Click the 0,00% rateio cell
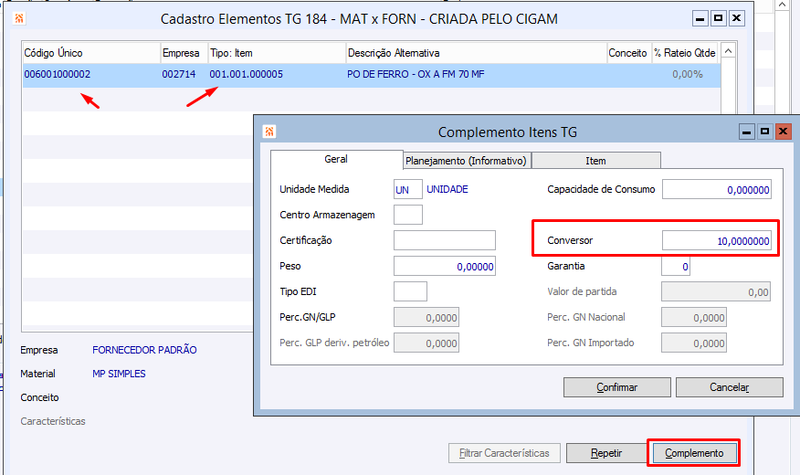 tap(687, 74)
